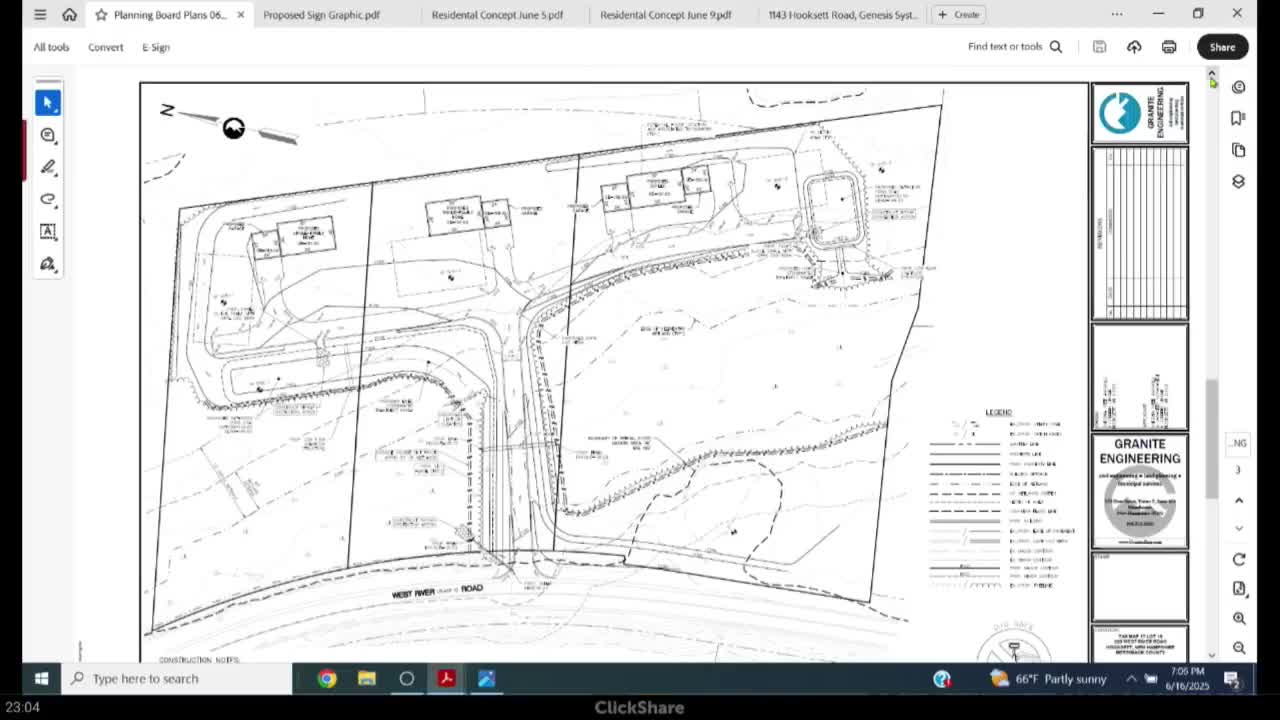The image size is (1280, 720).
Task: Go to the Acrobat Home view
Action: 69,15
